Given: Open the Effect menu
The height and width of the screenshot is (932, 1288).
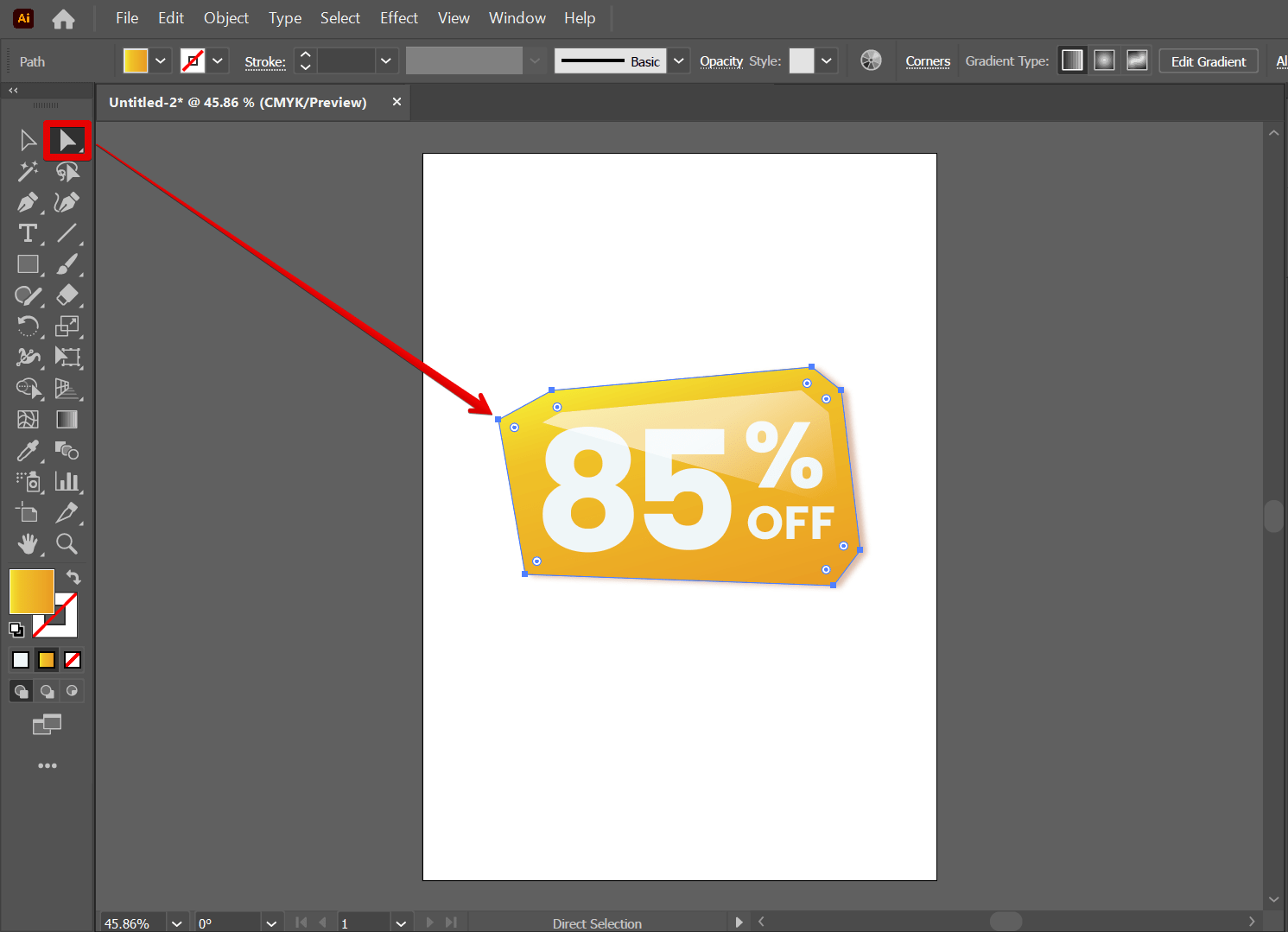Looking at the screenshot, I should click(x=398, y=17).
